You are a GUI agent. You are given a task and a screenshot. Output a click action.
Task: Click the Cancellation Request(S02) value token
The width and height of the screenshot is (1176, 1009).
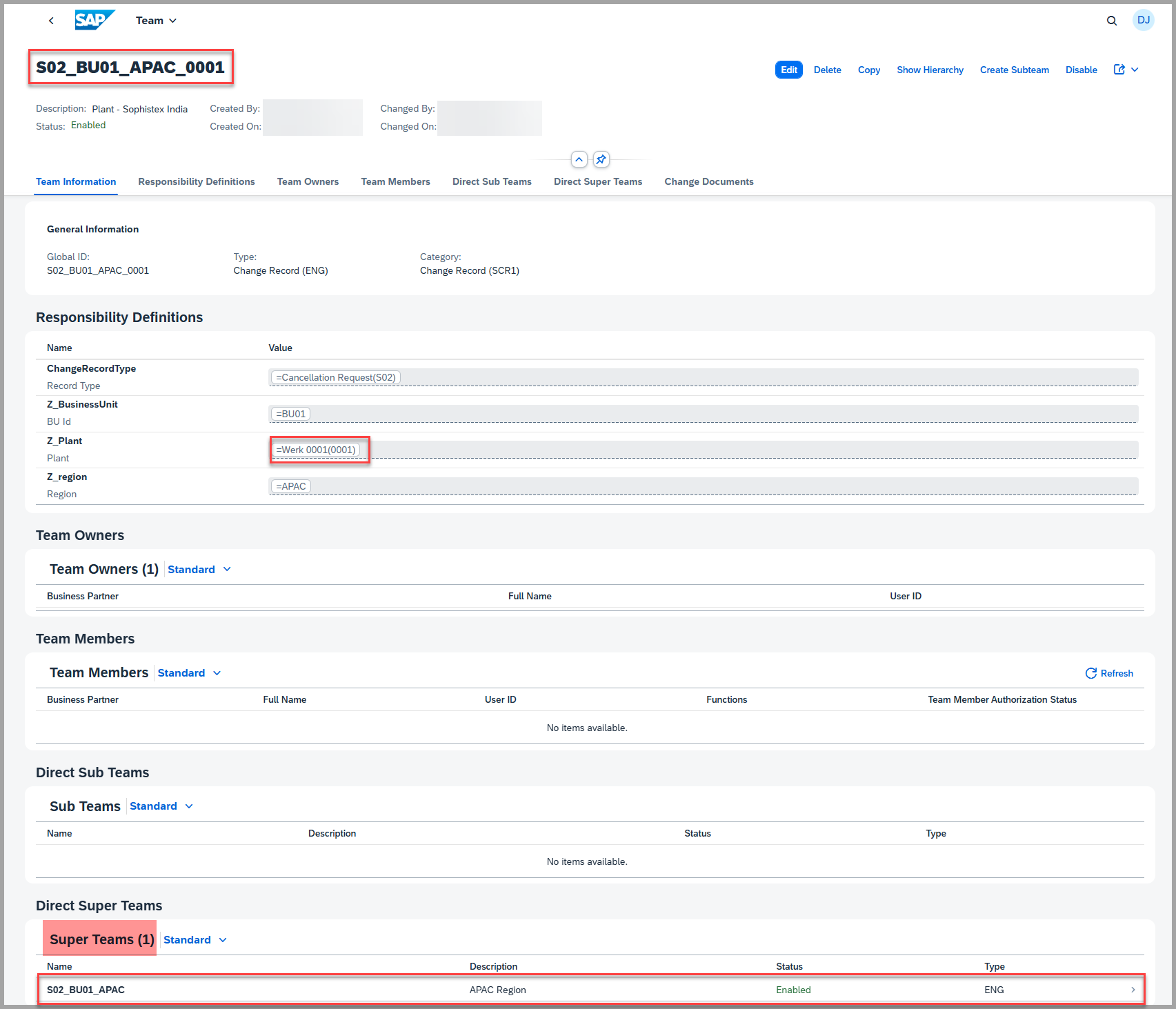336,377
